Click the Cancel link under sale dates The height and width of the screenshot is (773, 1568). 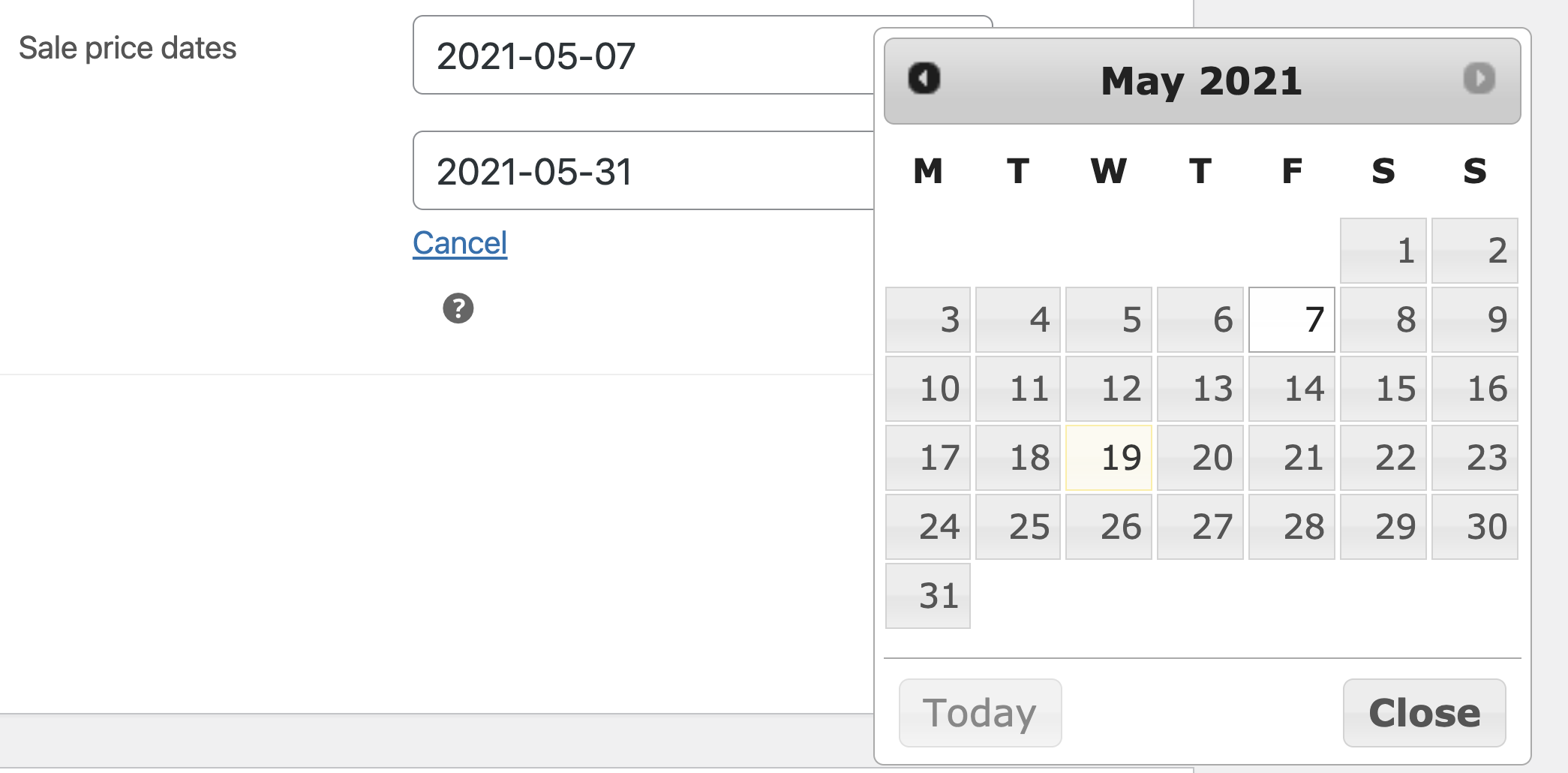460,243
